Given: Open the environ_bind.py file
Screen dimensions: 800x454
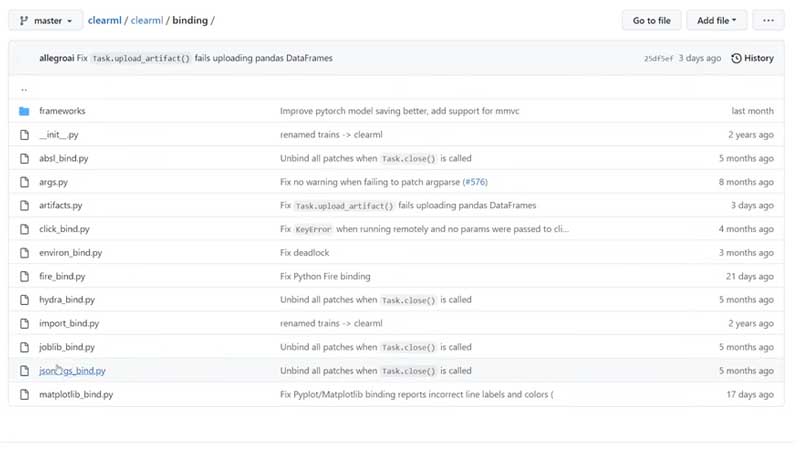Looking at the screenshot, I should 70,253.
